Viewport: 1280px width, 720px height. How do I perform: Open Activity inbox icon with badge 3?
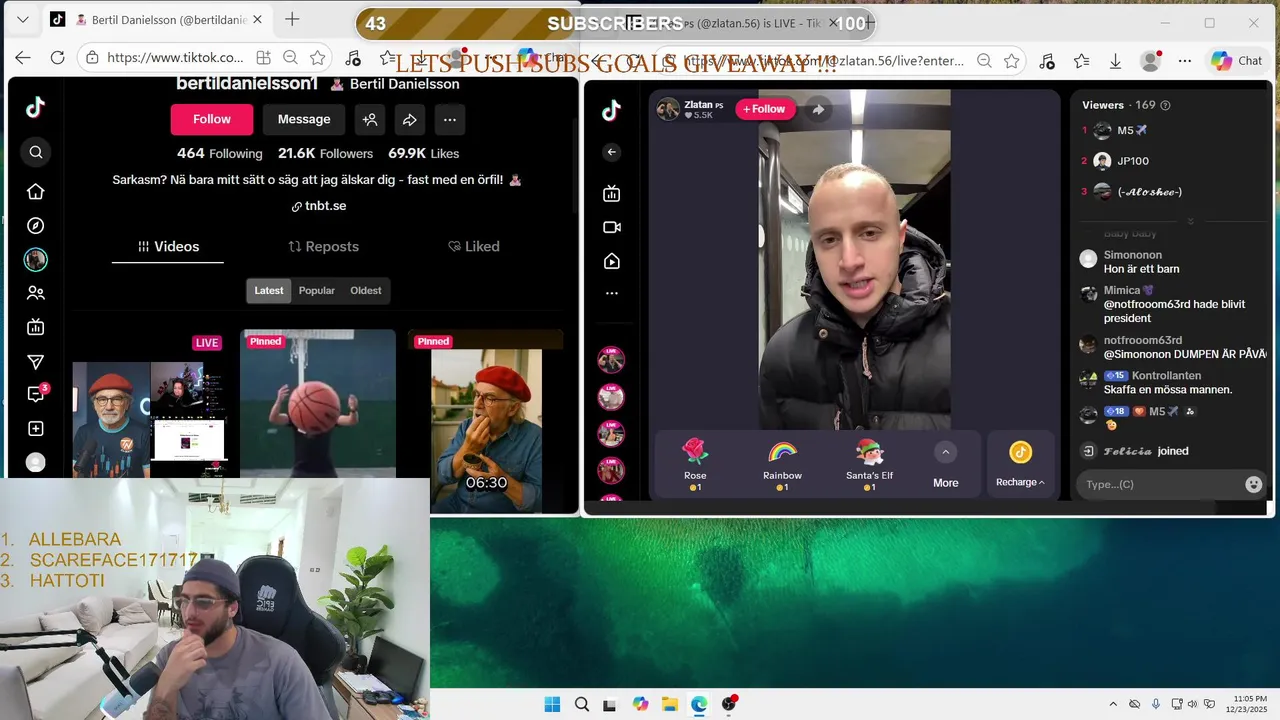(x=36, y=395)
